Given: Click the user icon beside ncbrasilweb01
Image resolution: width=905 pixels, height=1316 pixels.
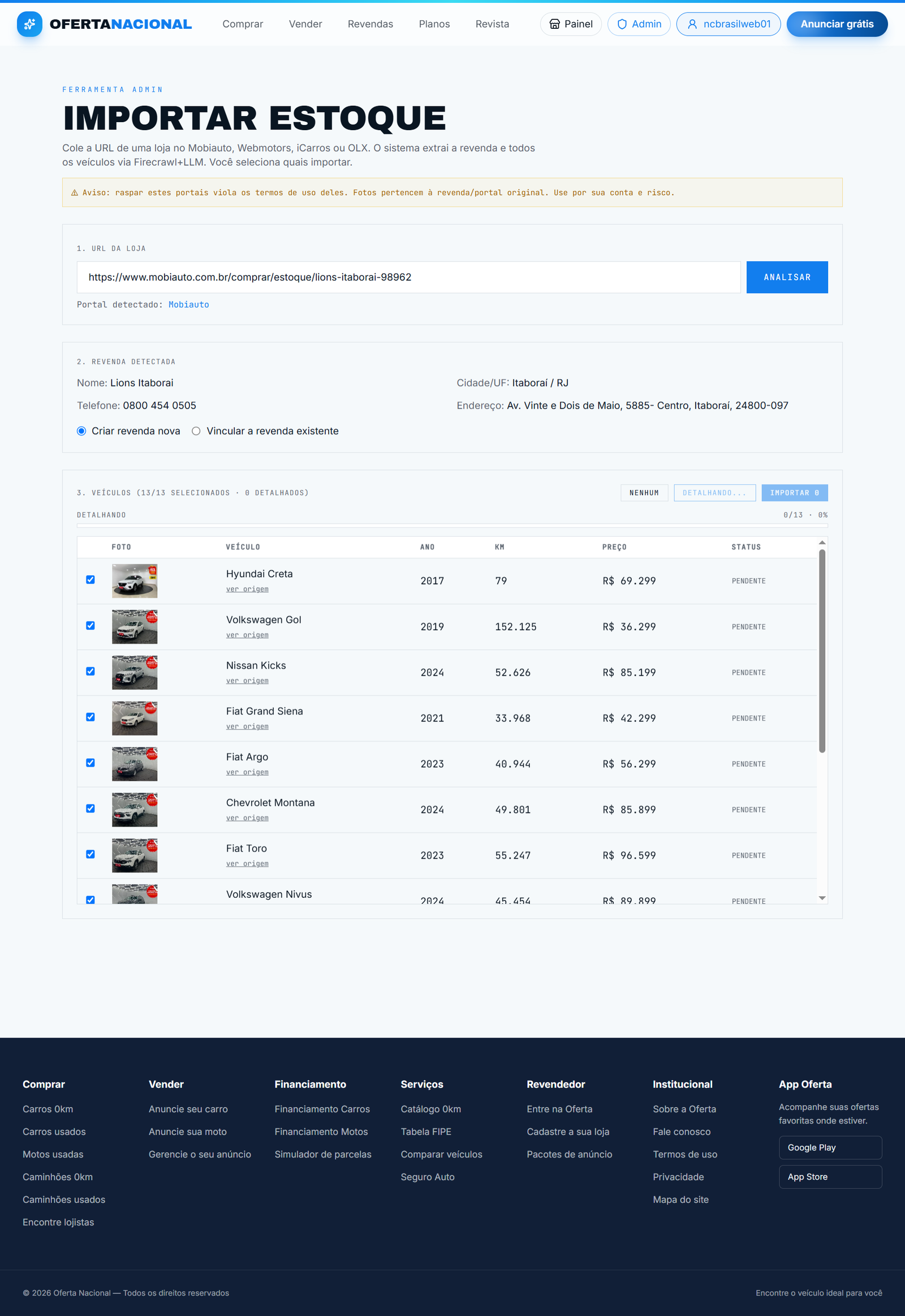Looking at the screenshot, I should click(x=692, y=24).
